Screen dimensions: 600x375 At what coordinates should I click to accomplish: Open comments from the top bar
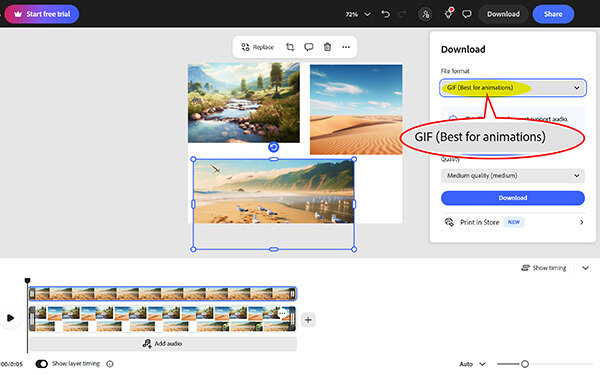coord(466,14)
